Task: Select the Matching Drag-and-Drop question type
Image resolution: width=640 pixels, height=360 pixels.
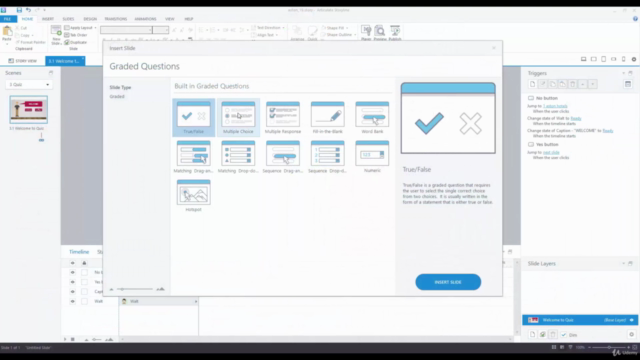Action: pos(193,157)
